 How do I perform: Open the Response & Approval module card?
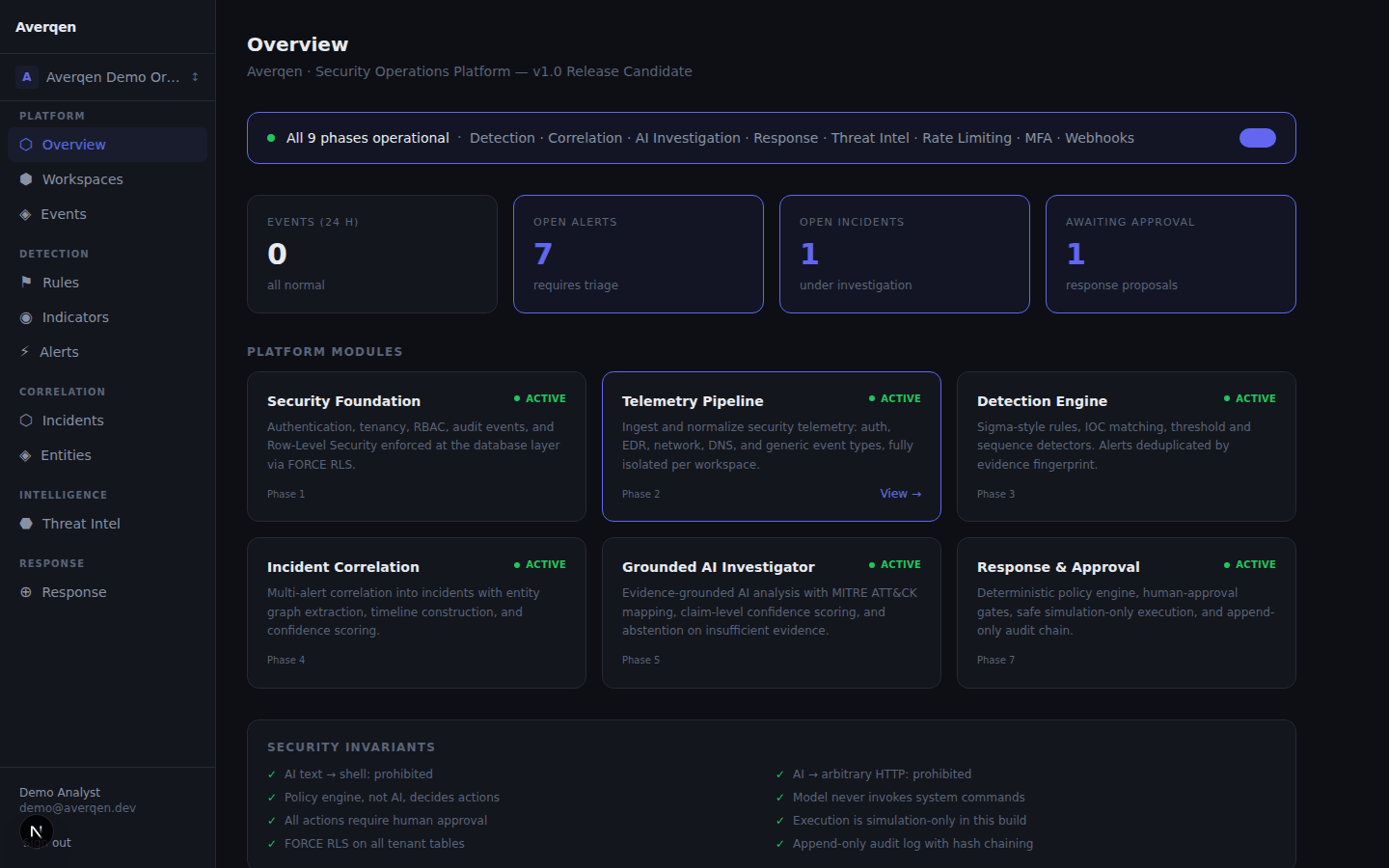pos(1127,612)
